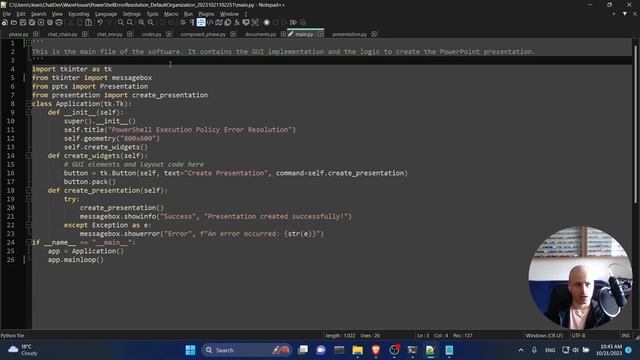The height and width of the screenshot is (360, 640).
Task: Click the Print toolbar icon
Action: click(x=59, y=22)
